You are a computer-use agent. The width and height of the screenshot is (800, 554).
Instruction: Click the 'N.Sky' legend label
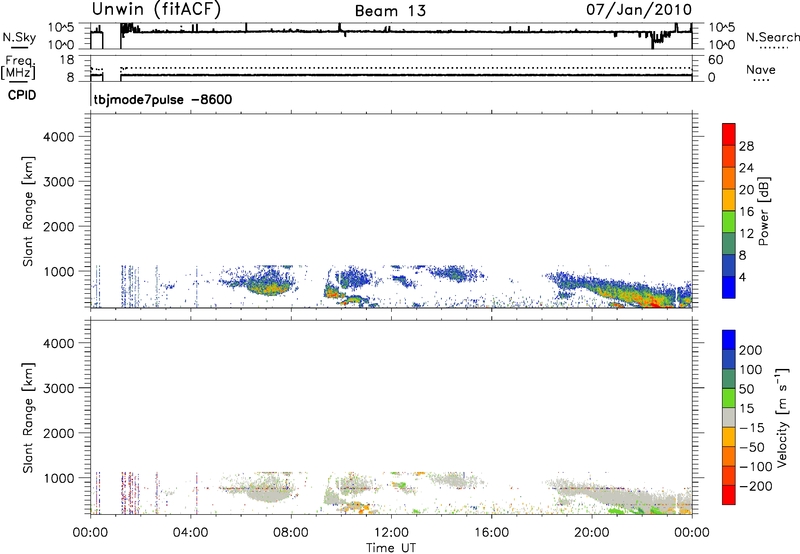19,38
